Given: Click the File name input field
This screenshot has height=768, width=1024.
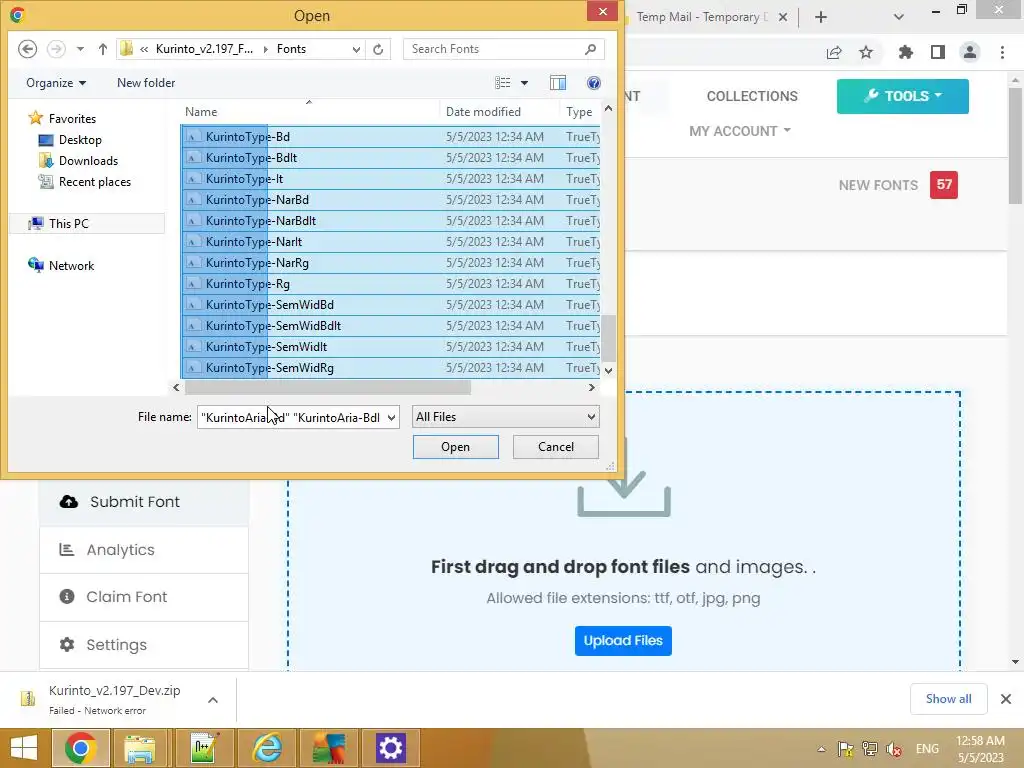Looking at the screenshot, I should [x=291, y=417].
